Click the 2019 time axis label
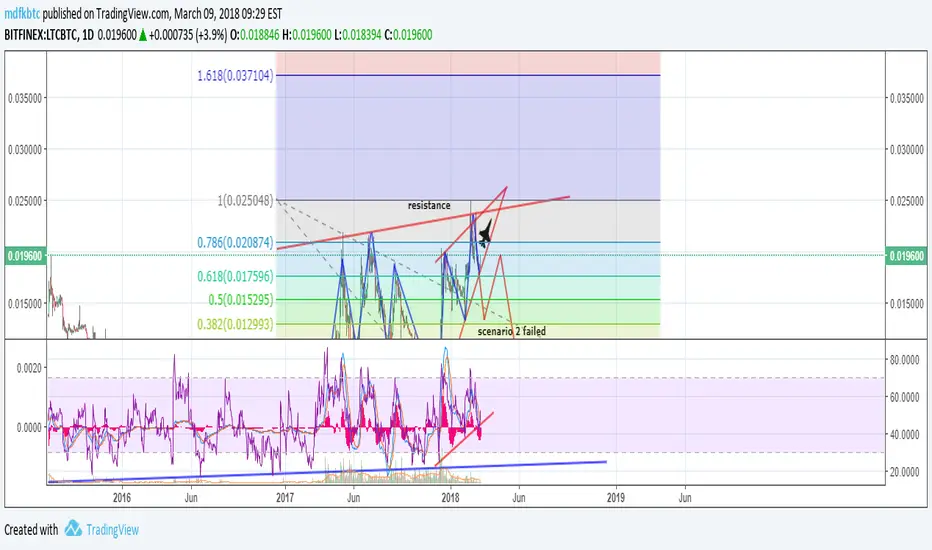This screenshot has width=932, height=550. coord(616,498)
